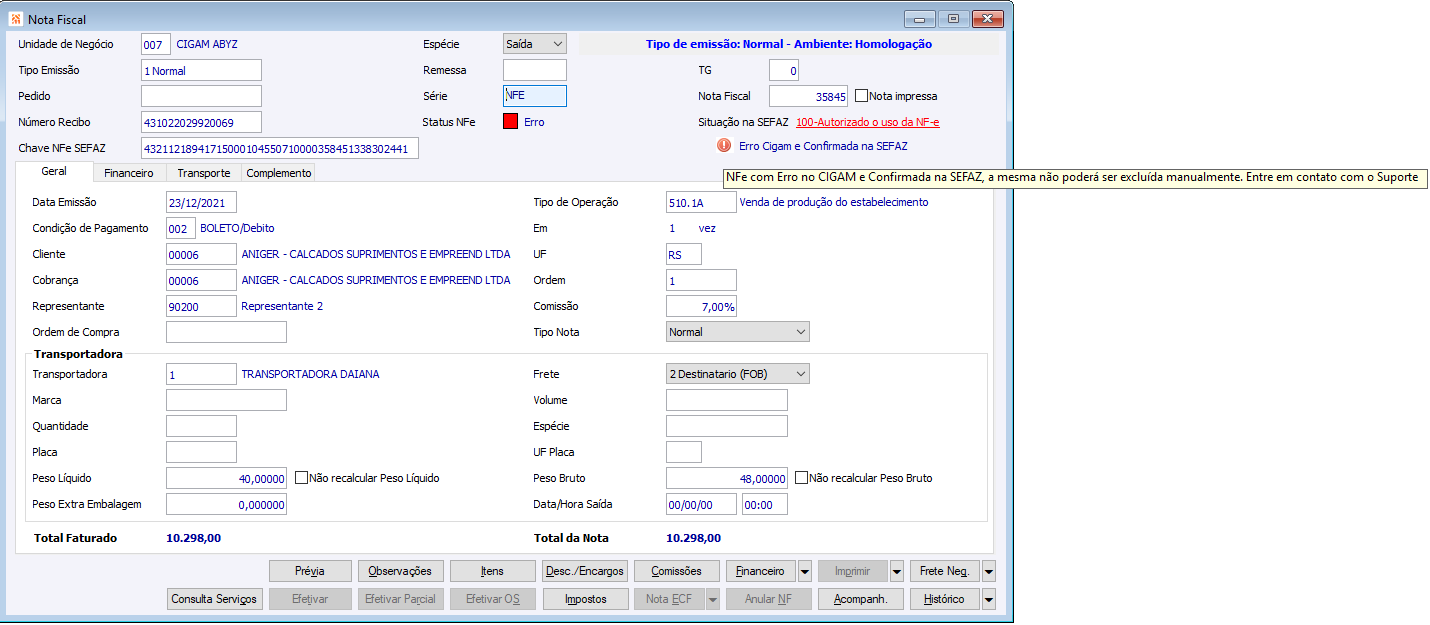Click the Ordem input field

coord(701,280)
